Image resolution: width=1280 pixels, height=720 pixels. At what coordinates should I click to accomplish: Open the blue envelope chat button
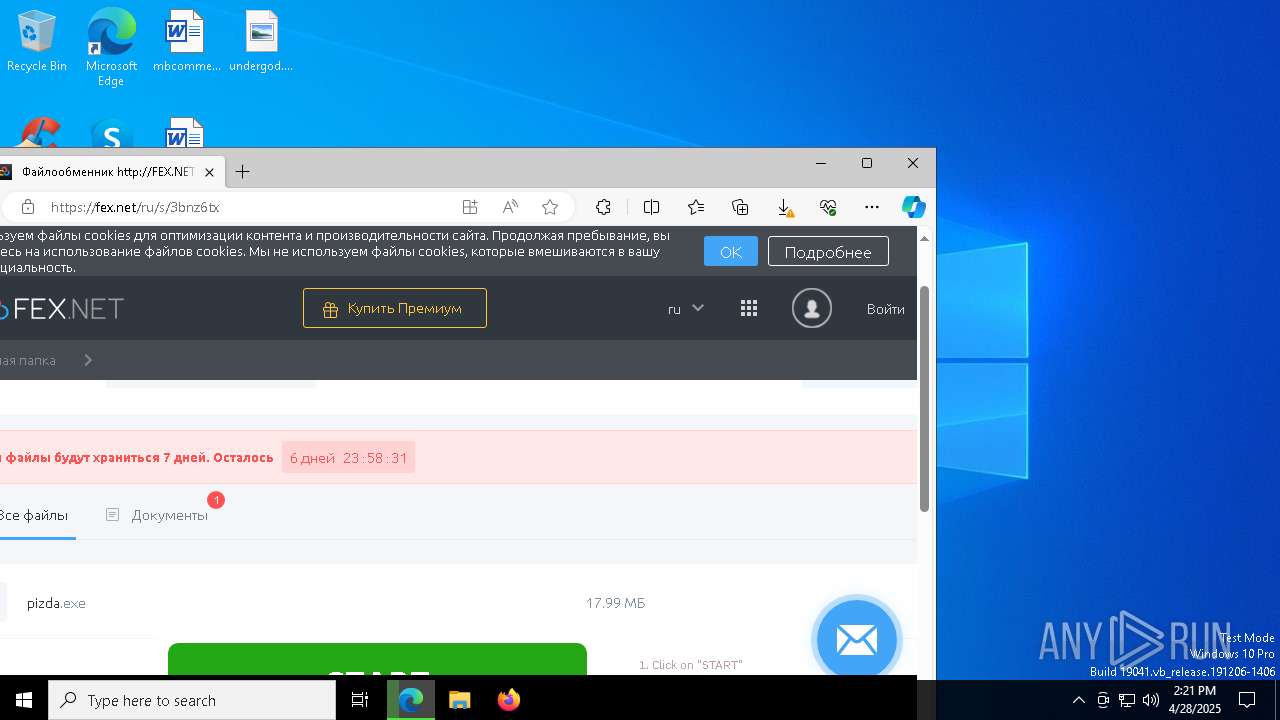[857, 640]
